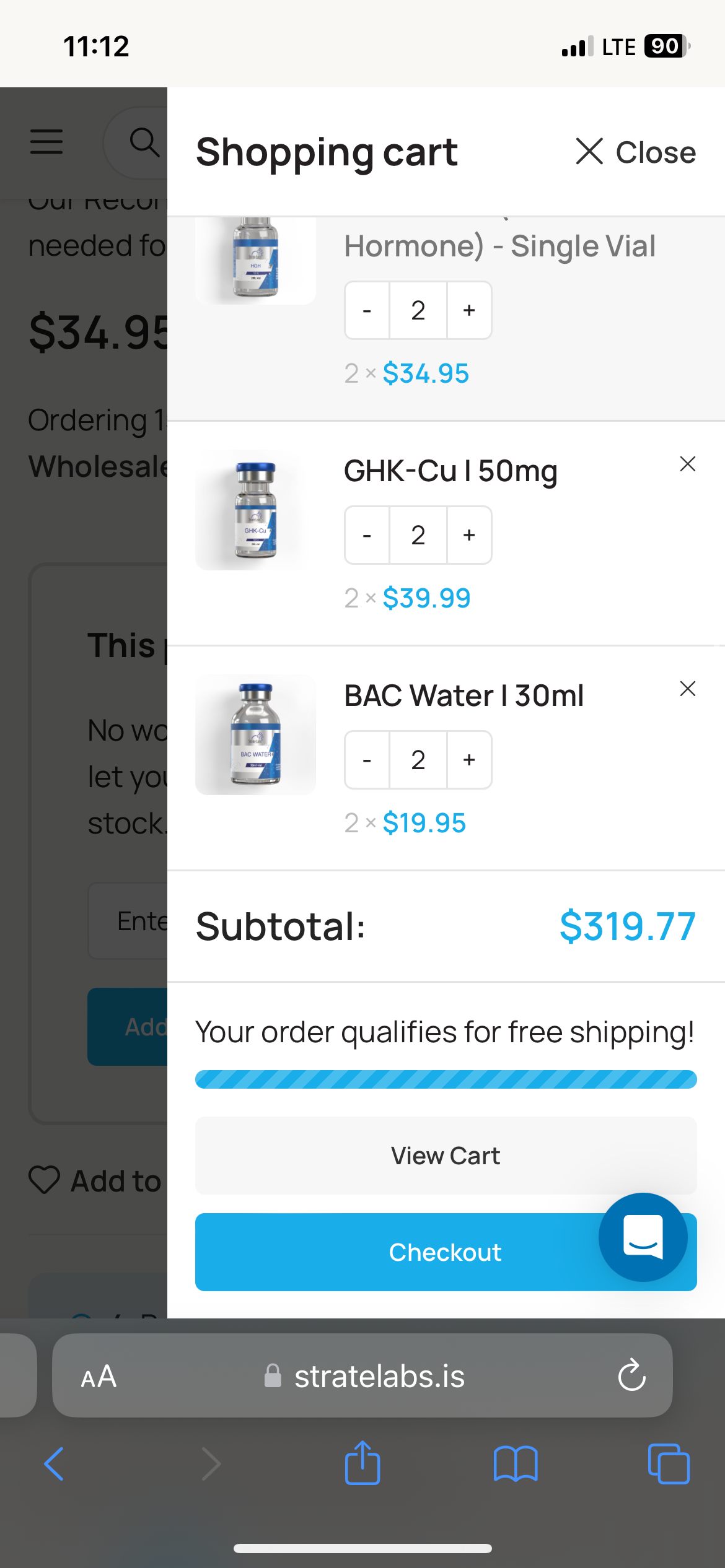Open the live chat bubble
The width and height of the screenshot is (725, 1568).
tap(643, 1237)
